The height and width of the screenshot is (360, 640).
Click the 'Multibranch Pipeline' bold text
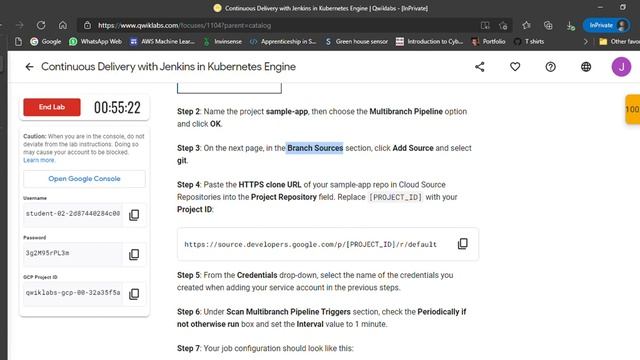406,111
